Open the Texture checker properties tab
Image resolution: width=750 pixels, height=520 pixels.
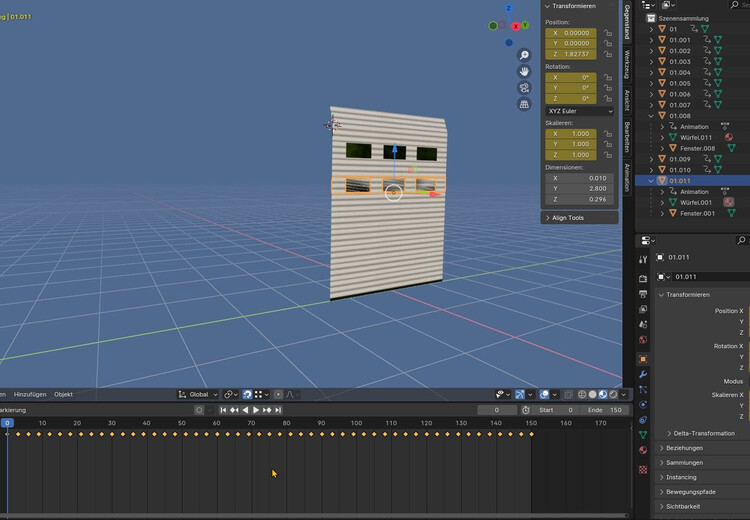(x=643, y=470)
